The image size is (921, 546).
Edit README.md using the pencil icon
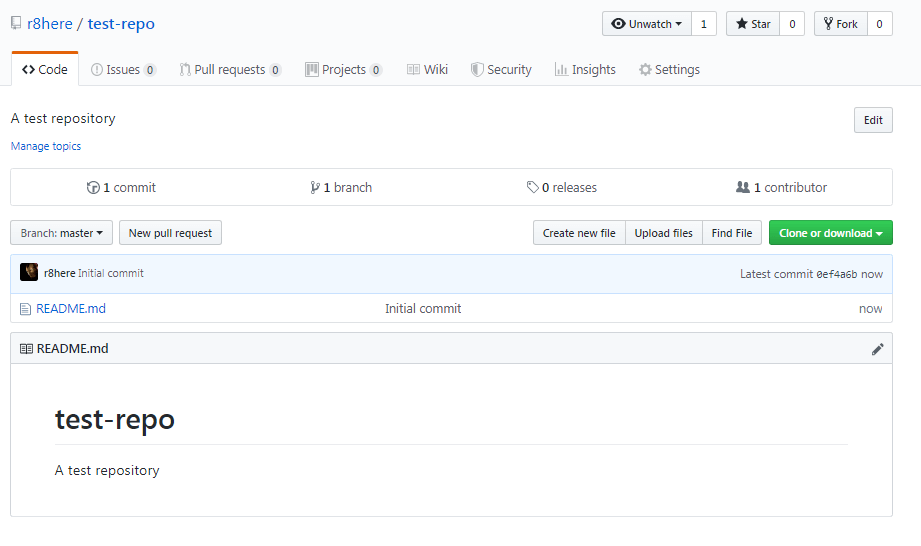point(878,349)
